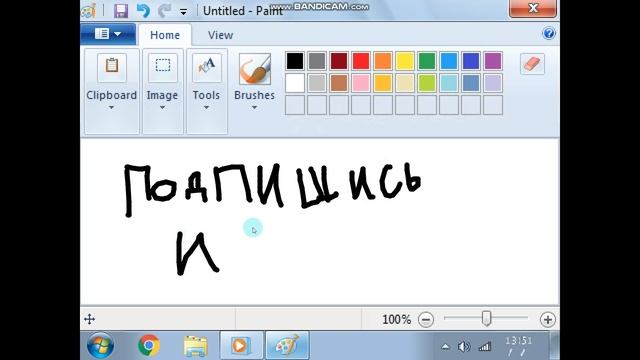Open the media player taskbar button

(242, 346)
